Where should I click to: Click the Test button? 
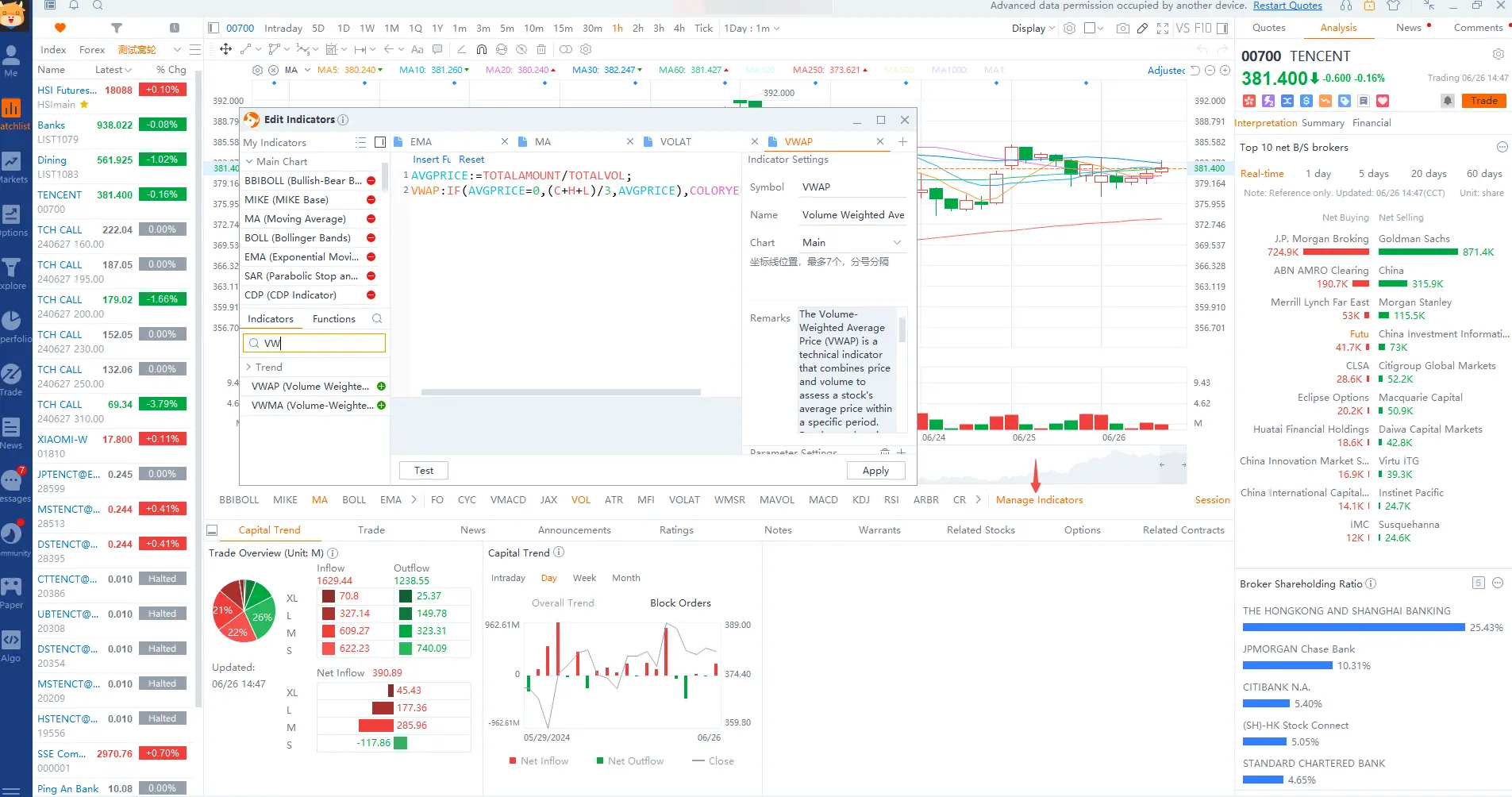click(x=424, y=471)
